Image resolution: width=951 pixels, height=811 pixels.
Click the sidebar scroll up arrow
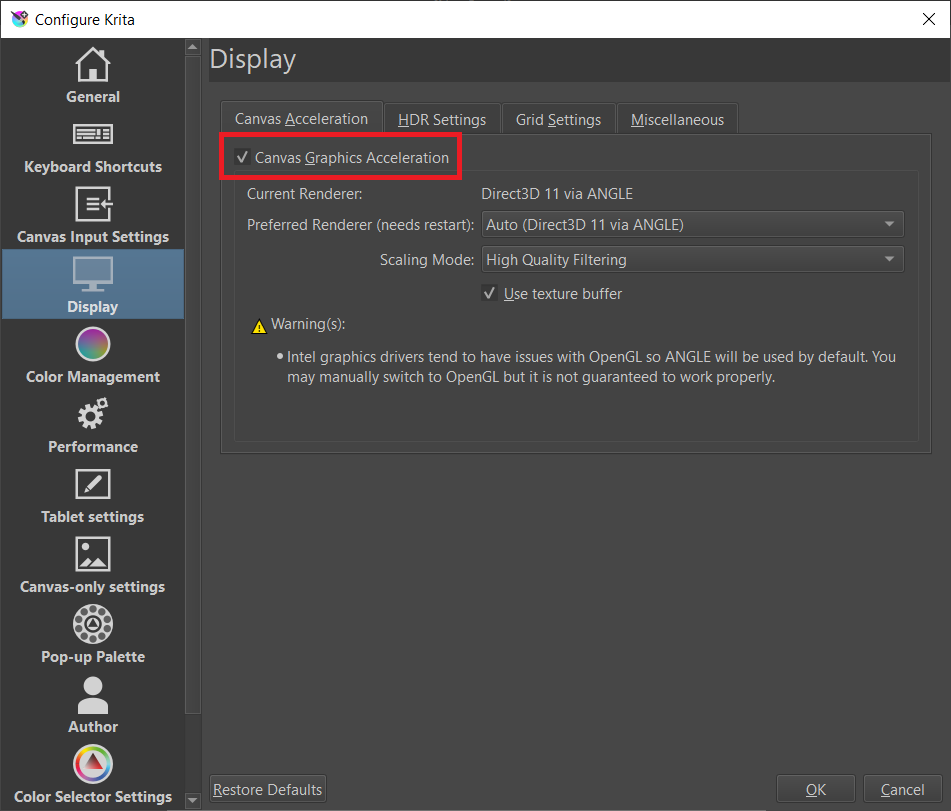pos(193,47)
